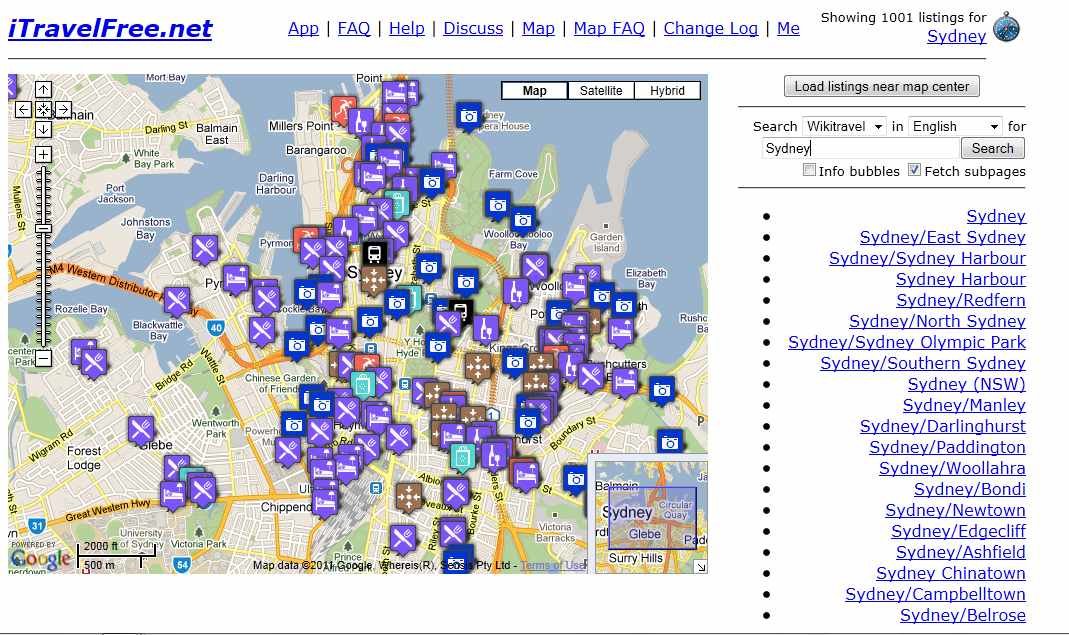Open the camera marker beside Opera House
The height and width of the screenshot is (635, 1069).
pyautogui.click(x=469, y=117)
